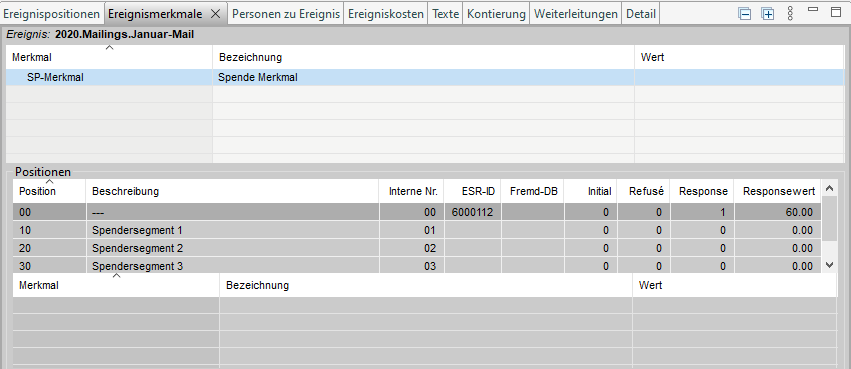Switch to the Ereigniskosten tab
This screenshot has height=369, width=851.
pyautogui.click(x=386, y=14)
